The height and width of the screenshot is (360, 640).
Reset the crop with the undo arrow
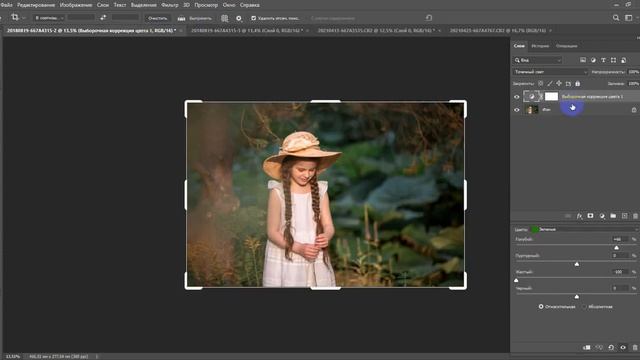click(x=429, y=18)
